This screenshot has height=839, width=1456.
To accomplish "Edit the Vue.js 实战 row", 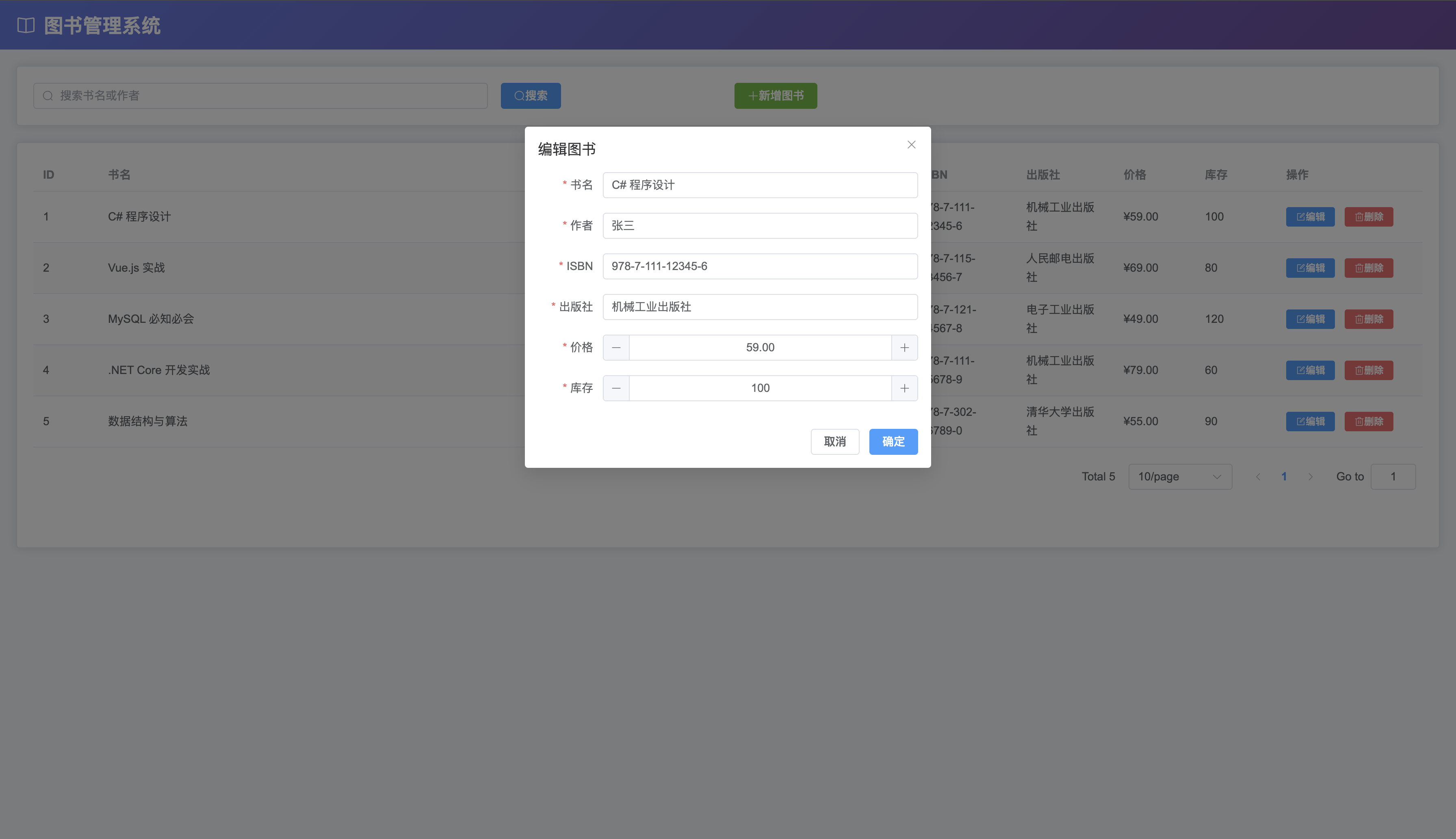I will [x=1310, y=268].
